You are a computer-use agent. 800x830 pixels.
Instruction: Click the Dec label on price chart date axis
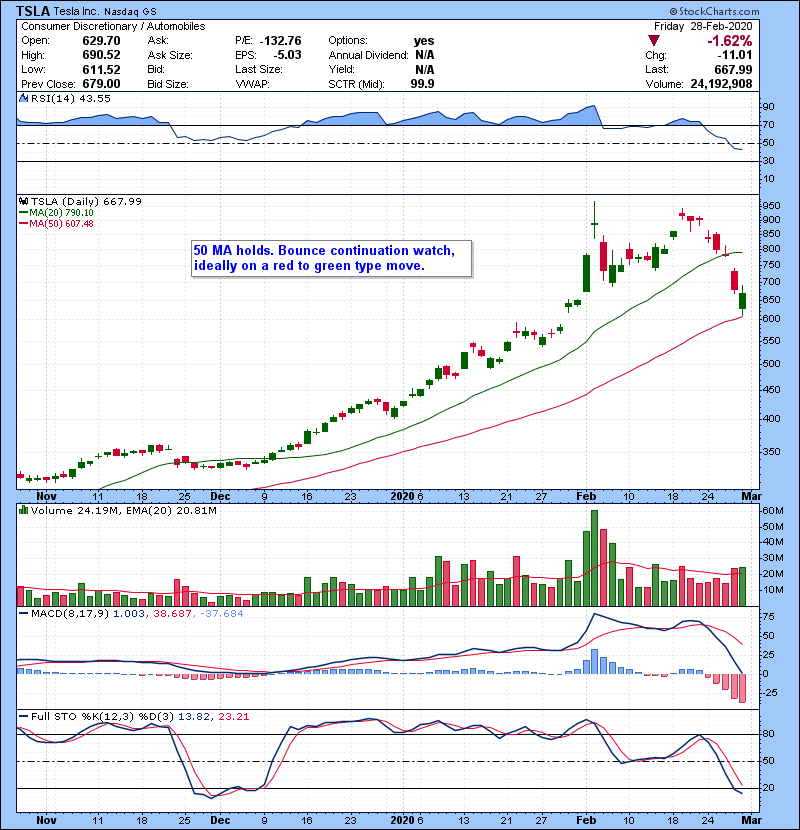click(x=220, y=497)
